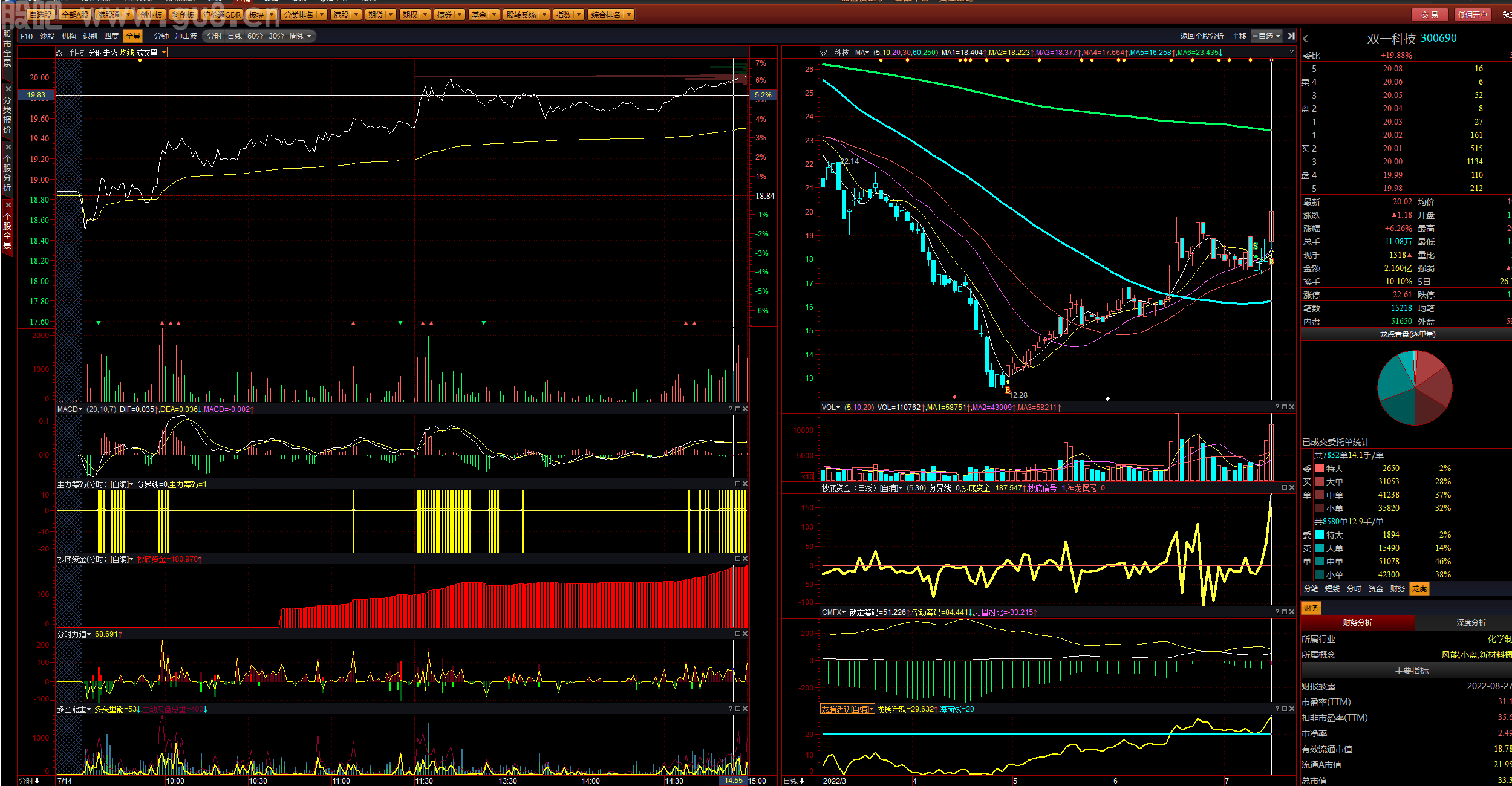Toggle the x10 volume scale marker
The height and width of the screenshot is (786, 1512).
click(808, 477)
